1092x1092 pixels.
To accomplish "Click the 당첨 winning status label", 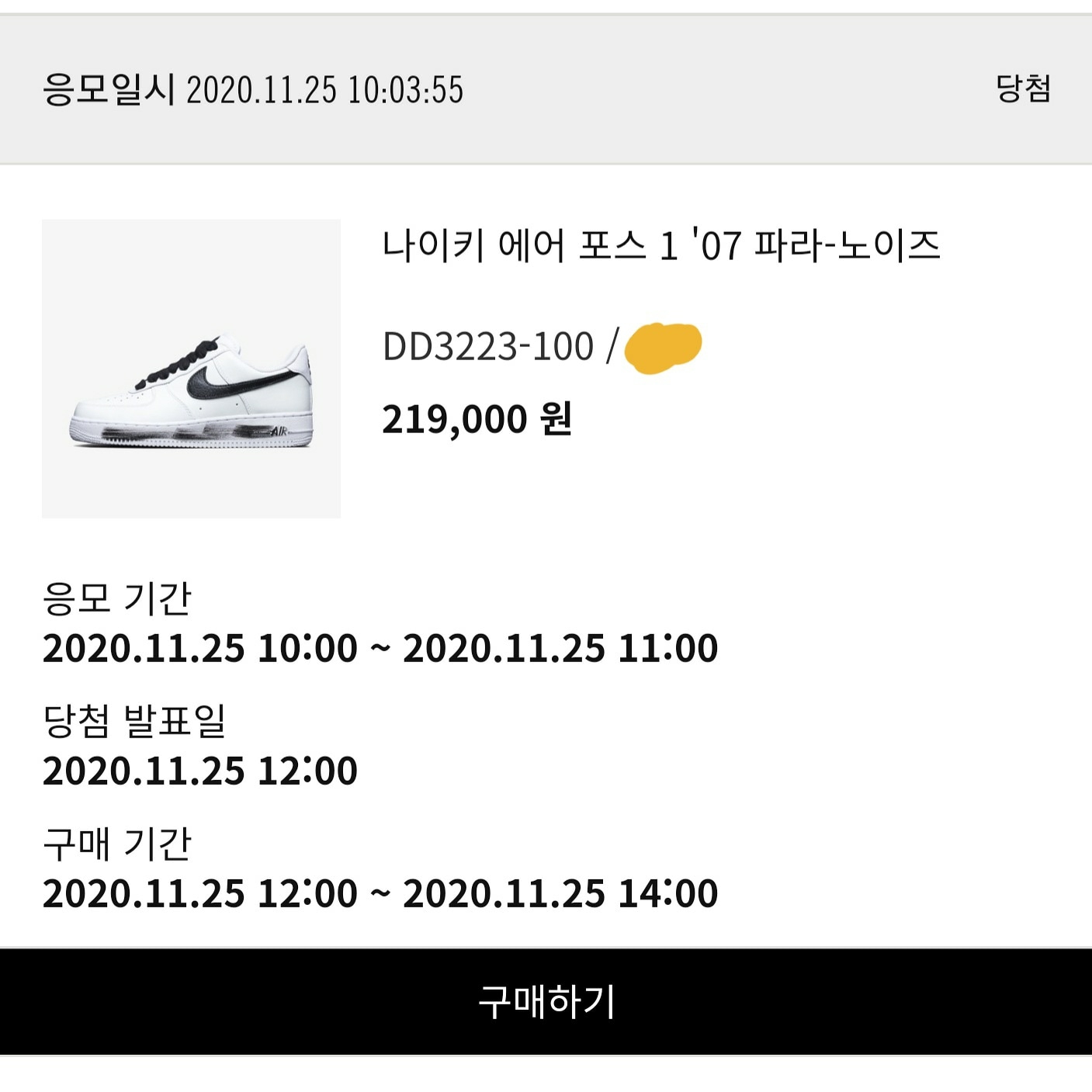I will tap(1023, 88).
